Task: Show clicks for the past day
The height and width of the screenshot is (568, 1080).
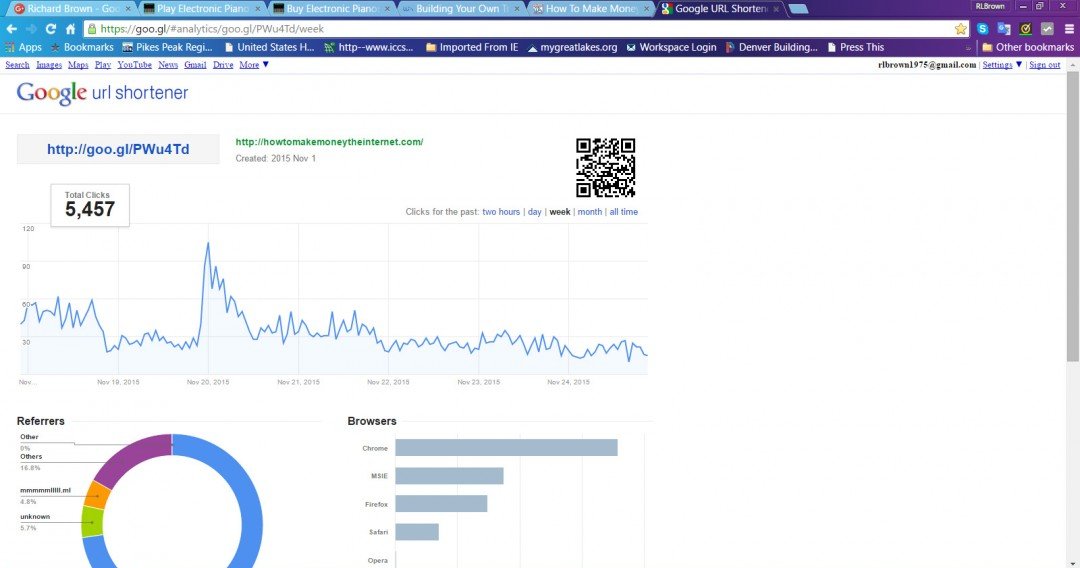Action: [534, 212]
